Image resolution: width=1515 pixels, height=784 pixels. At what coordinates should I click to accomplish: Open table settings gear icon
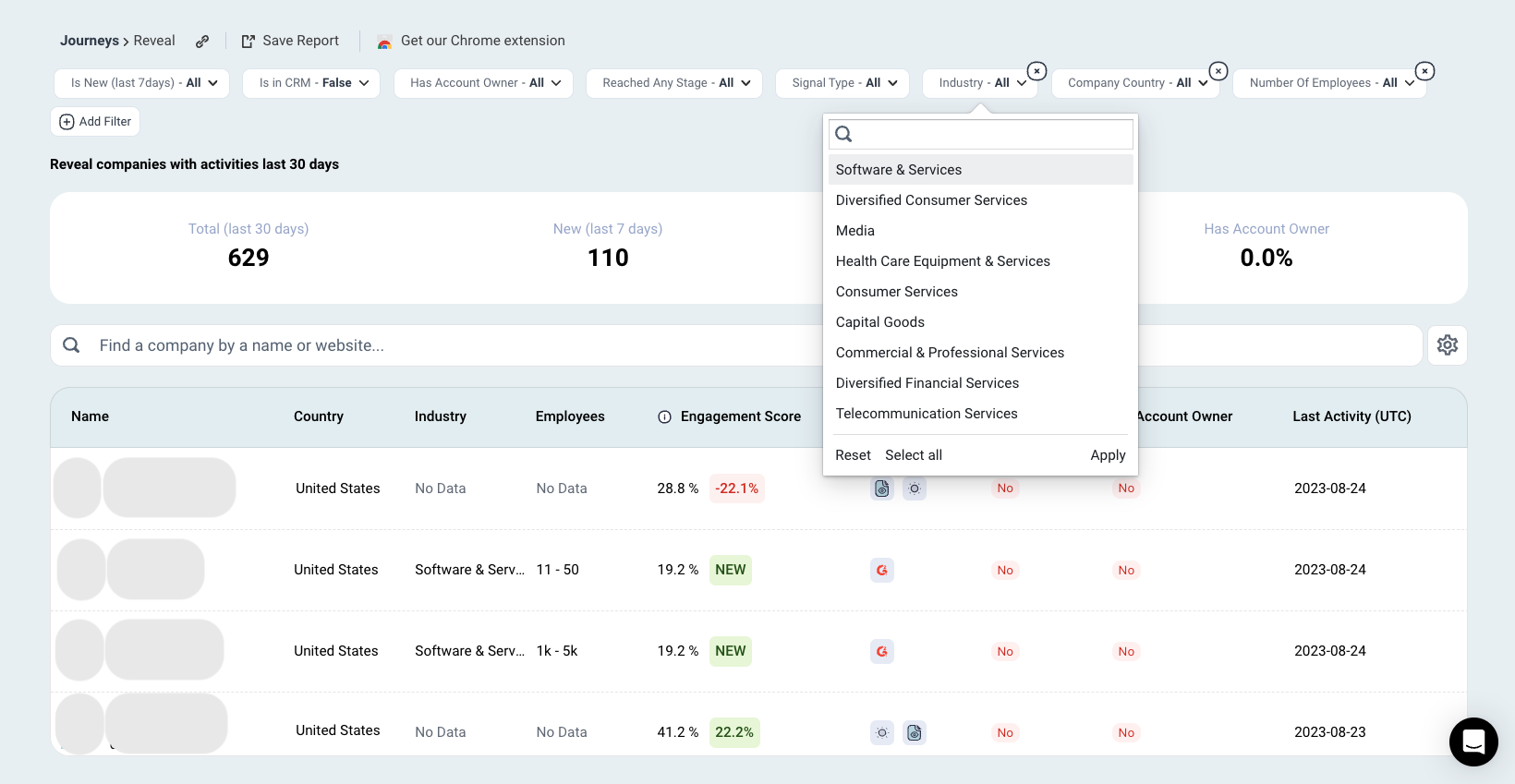1448,345
